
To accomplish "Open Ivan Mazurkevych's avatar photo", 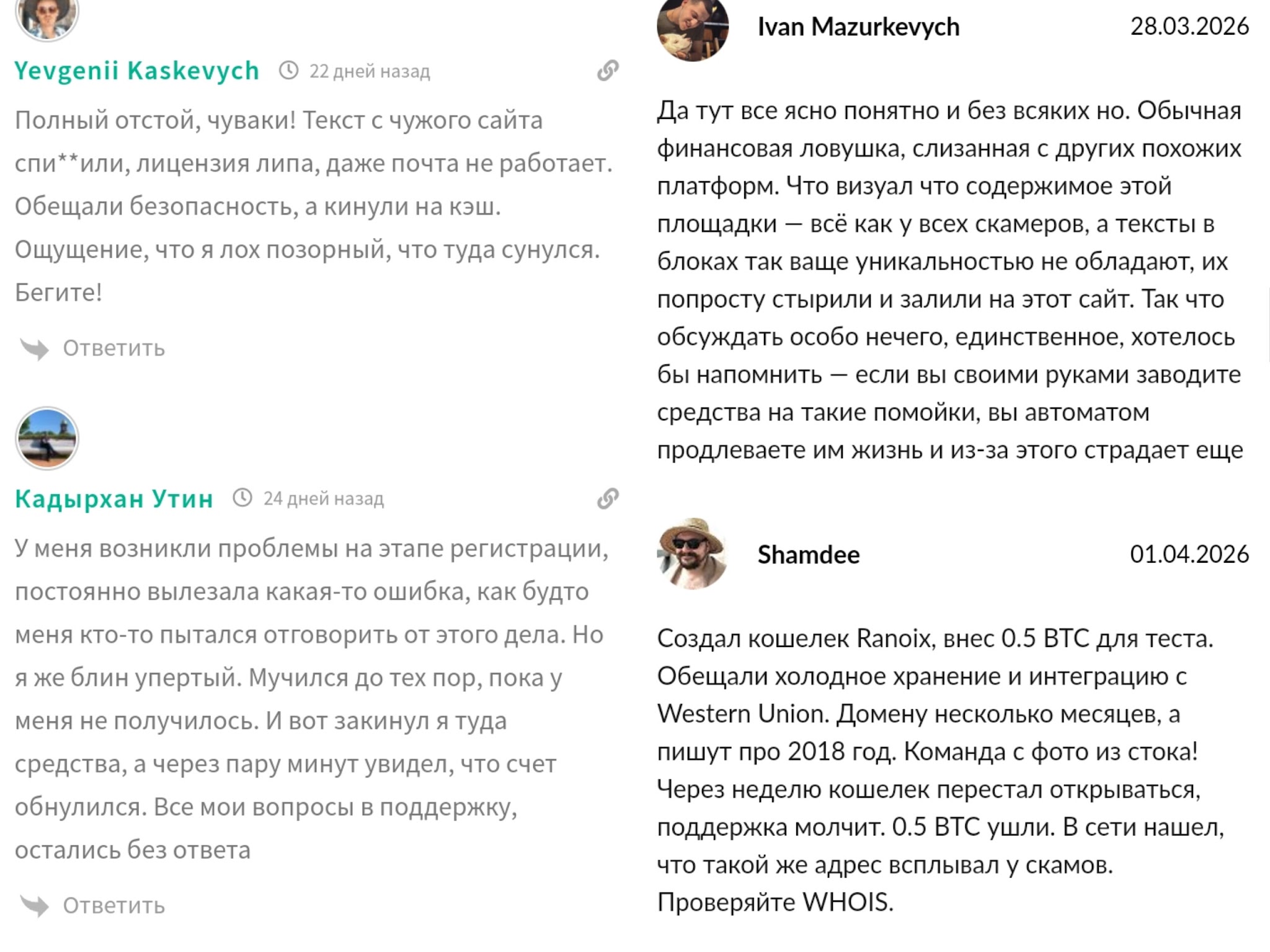I will click(692, 28).
